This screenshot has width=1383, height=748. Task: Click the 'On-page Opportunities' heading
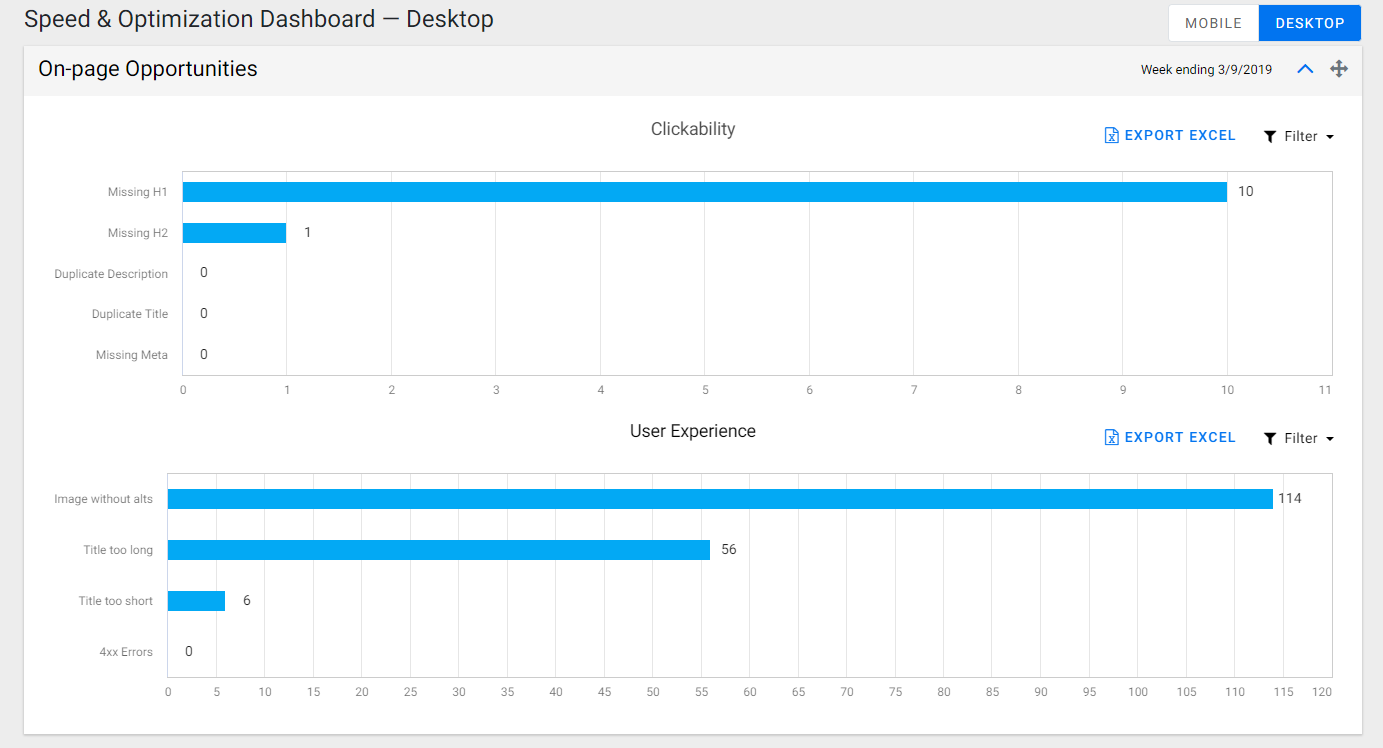coord(148,69)
